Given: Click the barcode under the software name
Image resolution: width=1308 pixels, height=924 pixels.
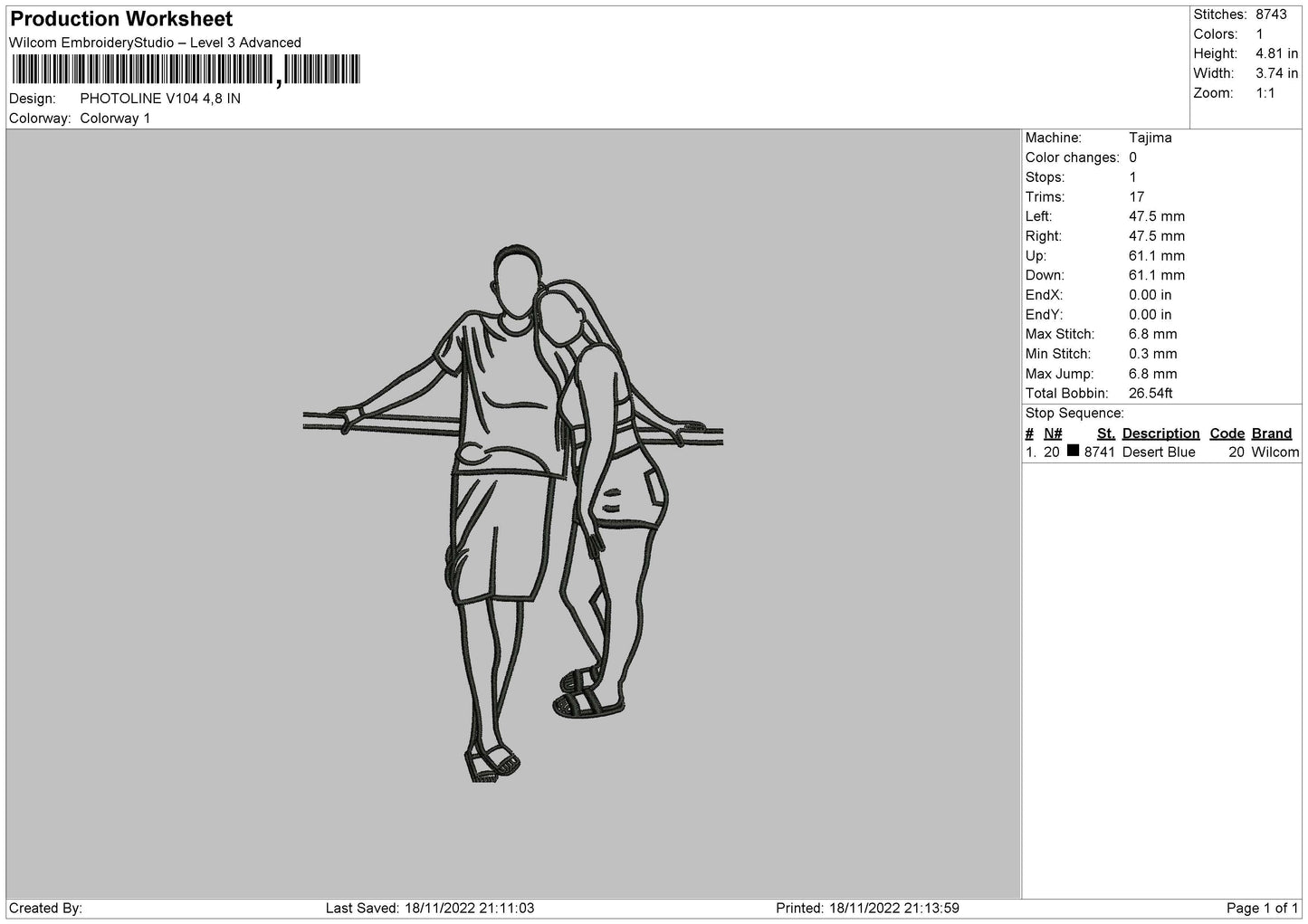Looking at the screenshot, I should [186, 70].
